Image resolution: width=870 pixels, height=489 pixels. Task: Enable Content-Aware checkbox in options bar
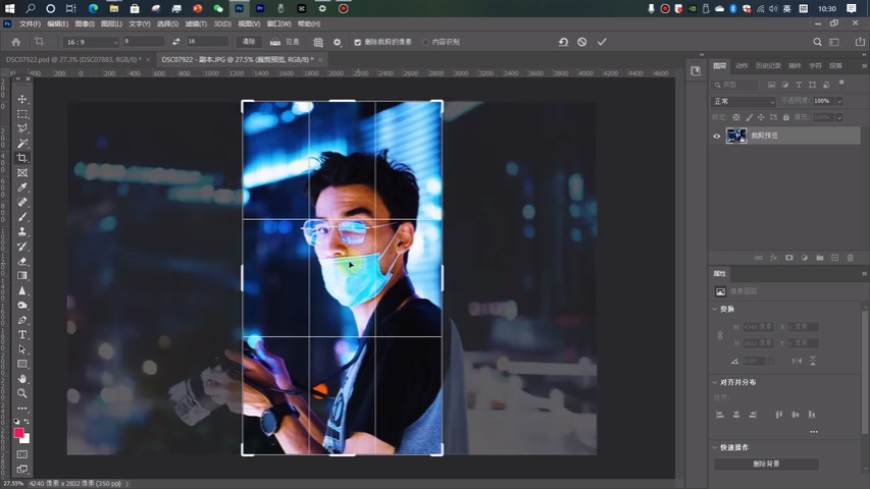pyautogui.click(x=426, y=42)
